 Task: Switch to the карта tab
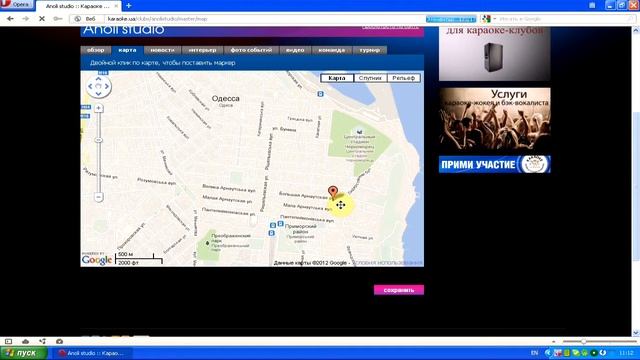[127, 50]
